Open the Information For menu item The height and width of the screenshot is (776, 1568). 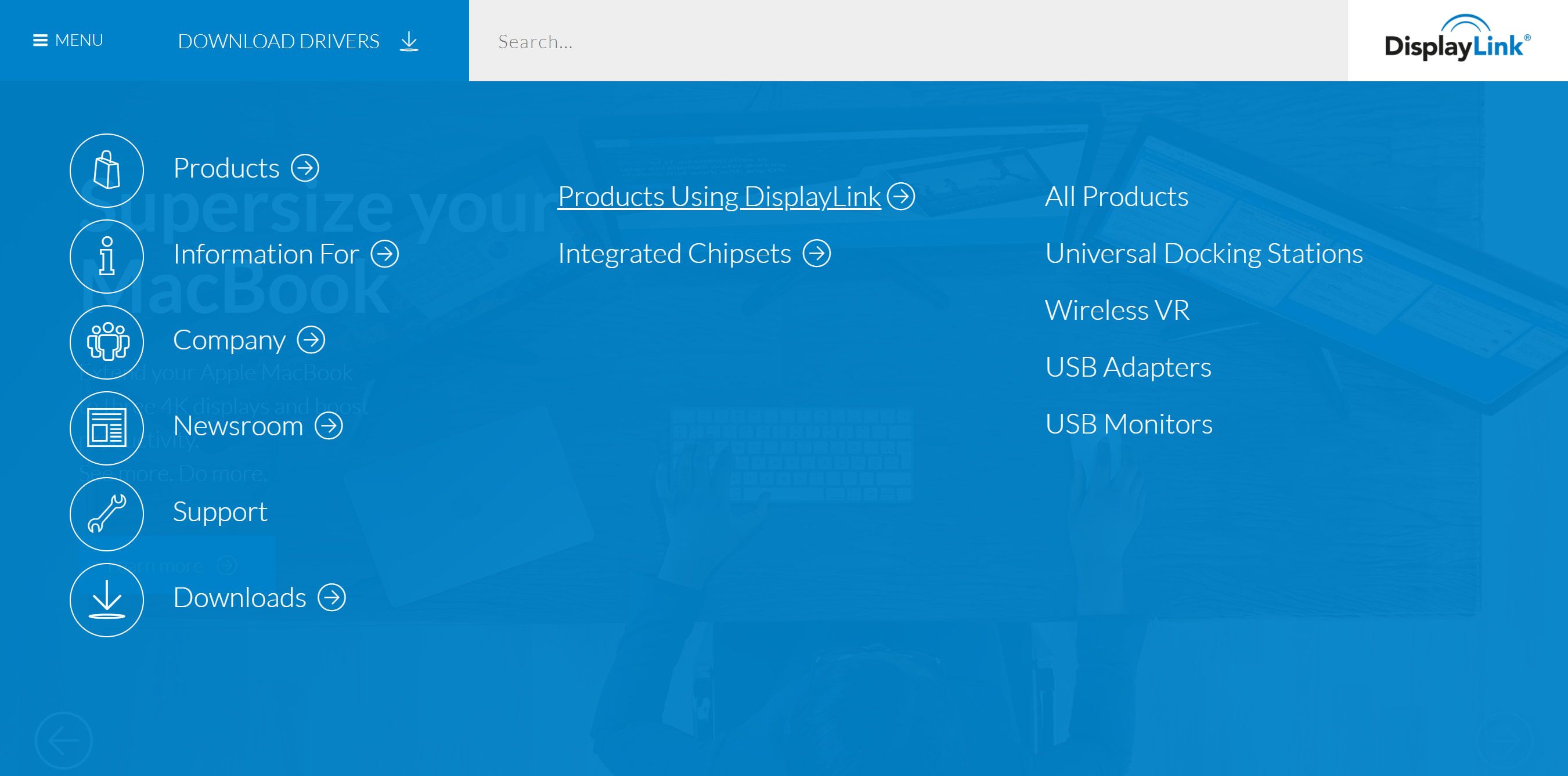266,254
